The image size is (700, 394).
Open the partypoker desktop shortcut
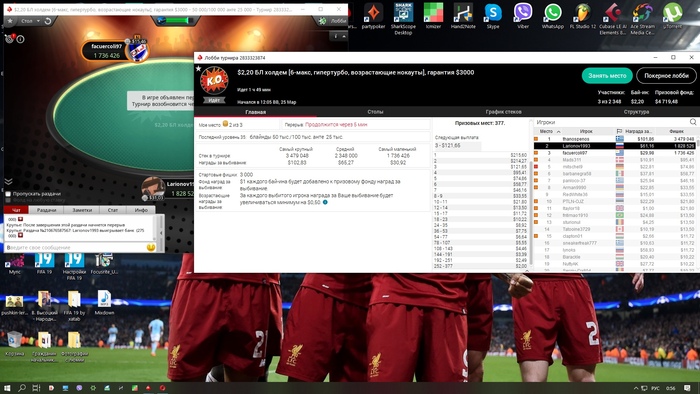pyautogui.click(x=373, y=16)
